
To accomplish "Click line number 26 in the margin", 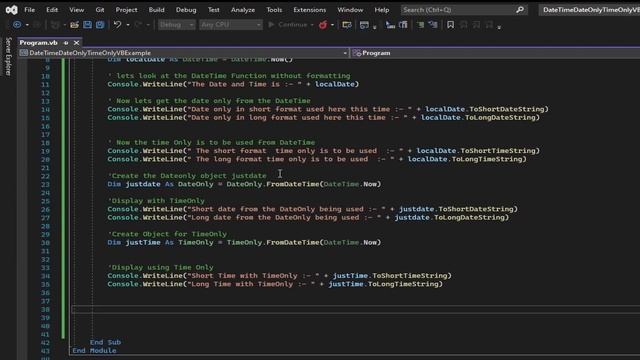I will (45, 209).
